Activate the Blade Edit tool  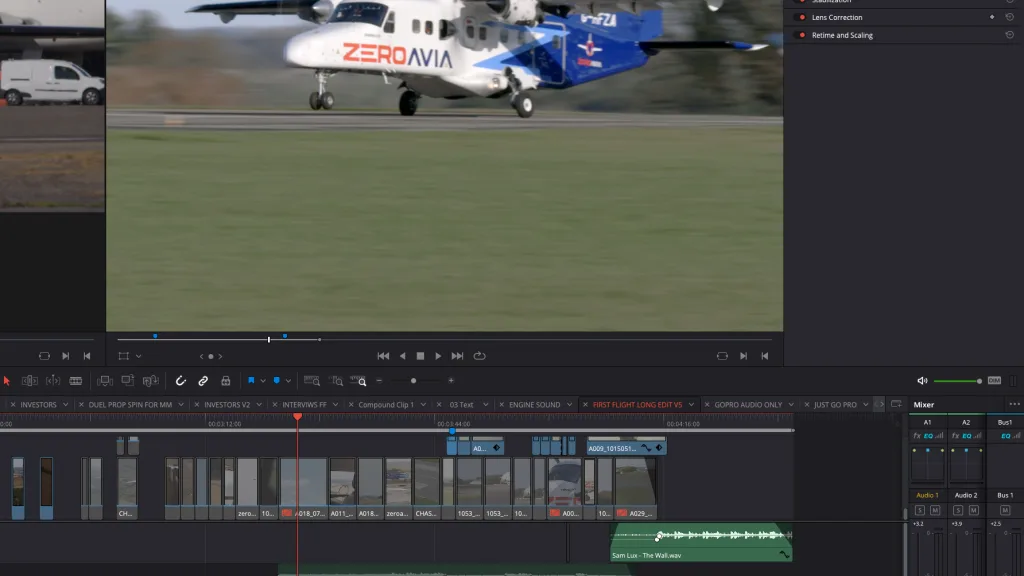click(76, 381)
